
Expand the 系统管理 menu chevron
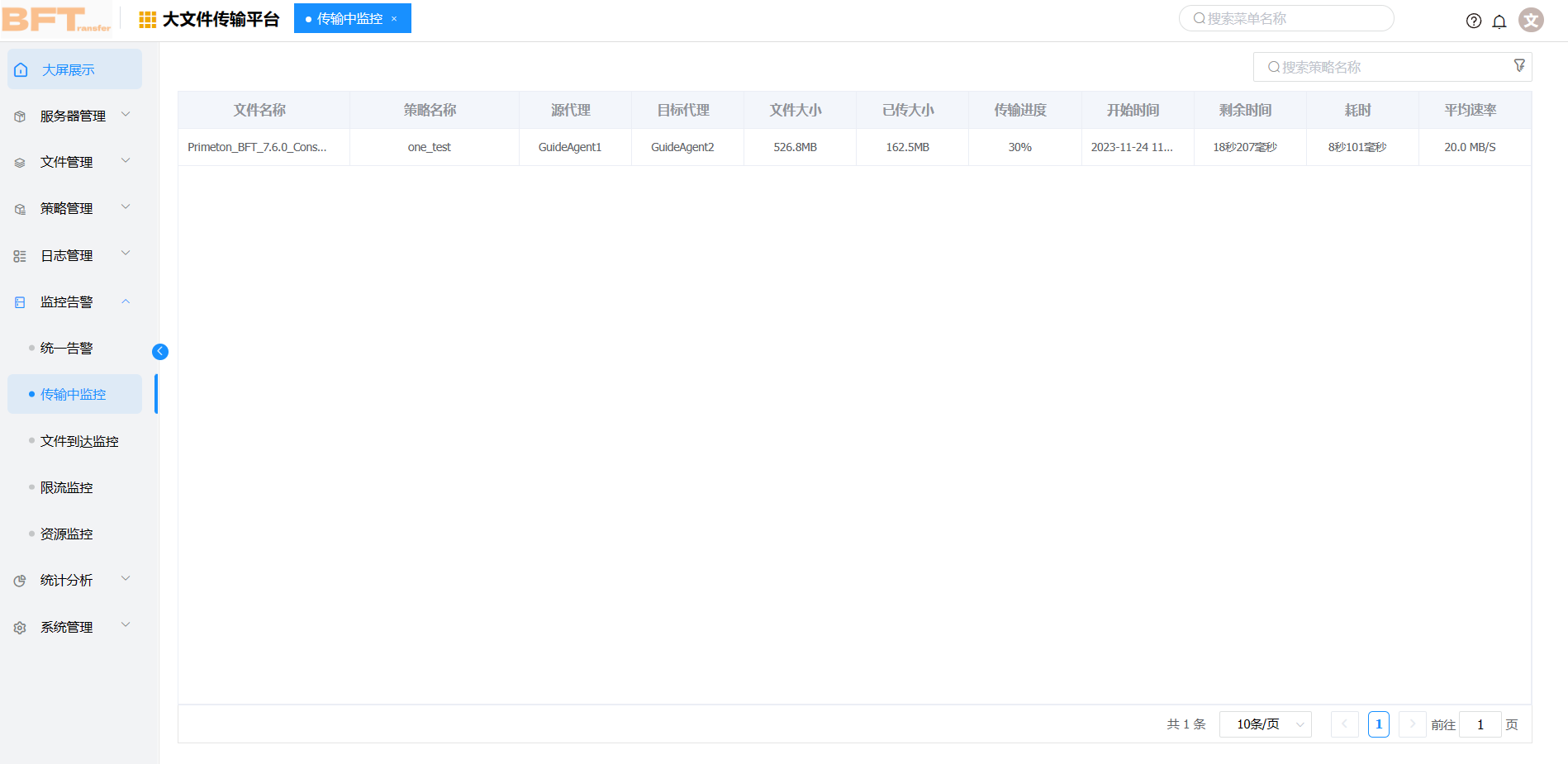126,625
